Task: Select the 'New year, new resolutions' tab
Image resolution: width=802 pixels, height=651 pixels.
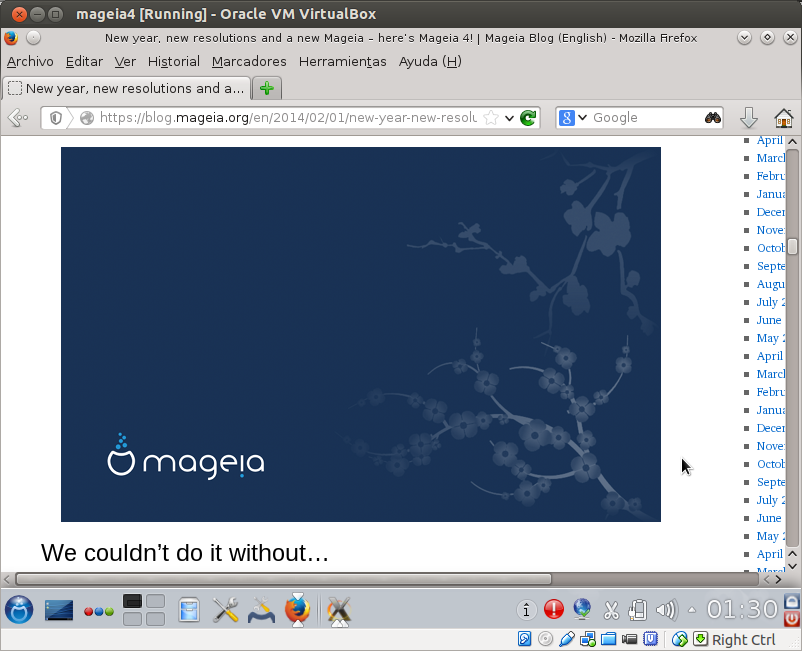Action: tap(126, 88)
